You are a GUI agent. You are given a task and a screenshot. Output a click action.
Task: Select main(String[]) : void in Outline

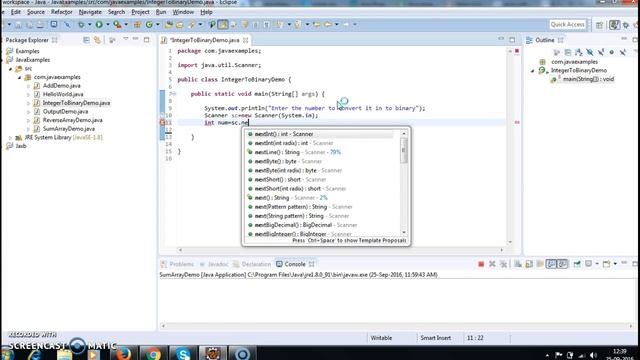click(588, 79)
